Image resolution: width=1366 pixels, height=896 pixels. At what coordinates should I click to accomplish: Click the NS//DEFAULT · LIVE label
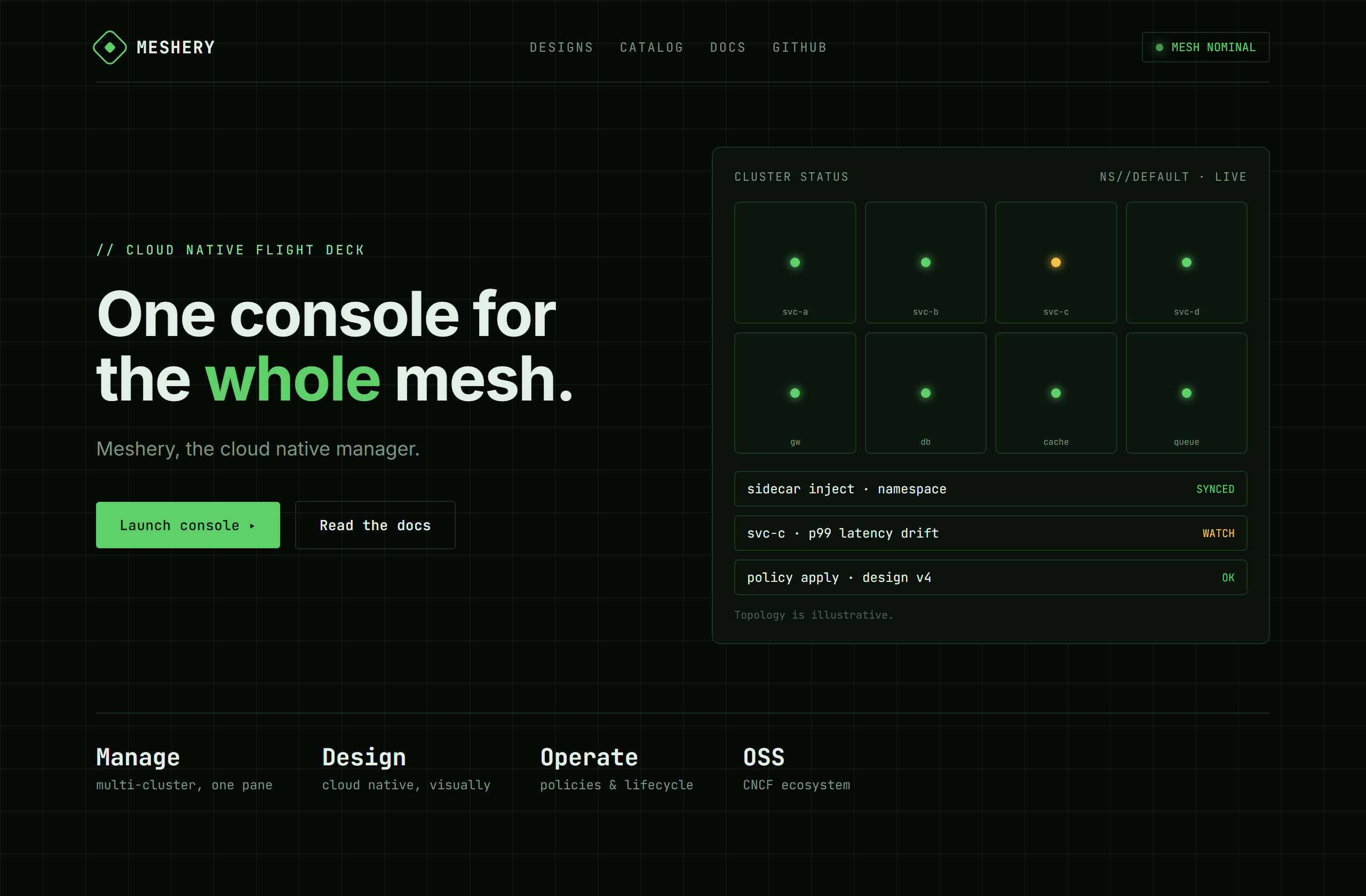(x=1173, y=177)
